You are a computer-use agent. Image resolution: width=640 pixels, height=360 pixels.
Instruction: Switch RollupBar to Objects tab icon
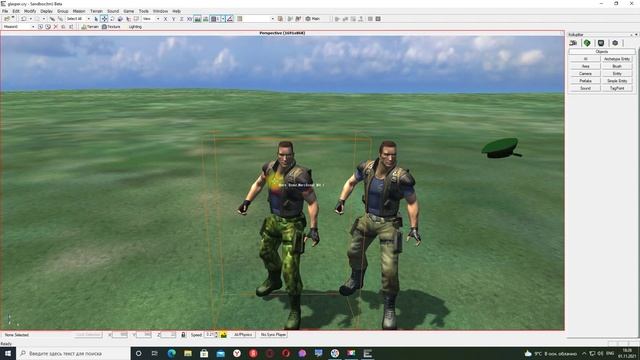573,43
